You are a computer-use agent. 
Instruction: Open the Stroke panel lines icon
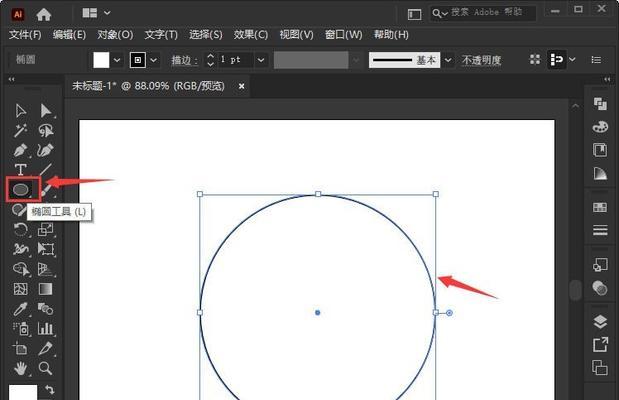[600, 230]
